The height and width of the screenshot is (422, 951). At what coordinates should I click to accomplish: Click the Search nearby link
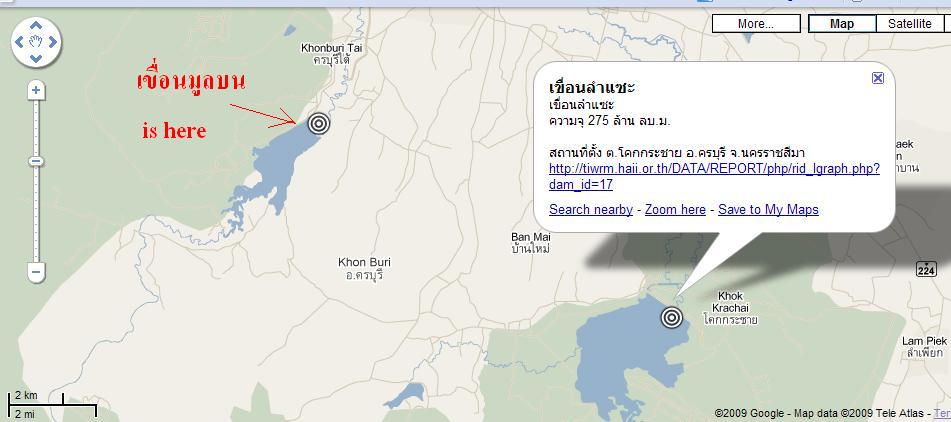(591, 210)
